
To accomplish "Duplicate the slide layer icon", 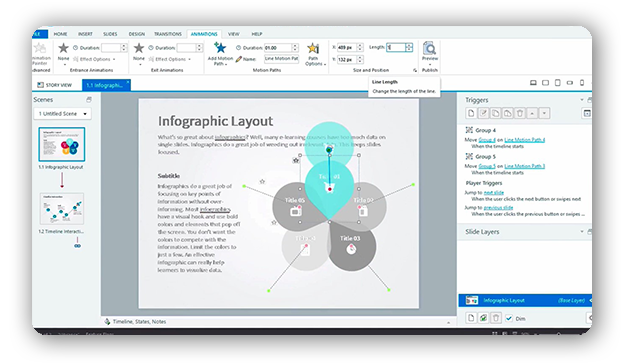I will pos(483,318).
